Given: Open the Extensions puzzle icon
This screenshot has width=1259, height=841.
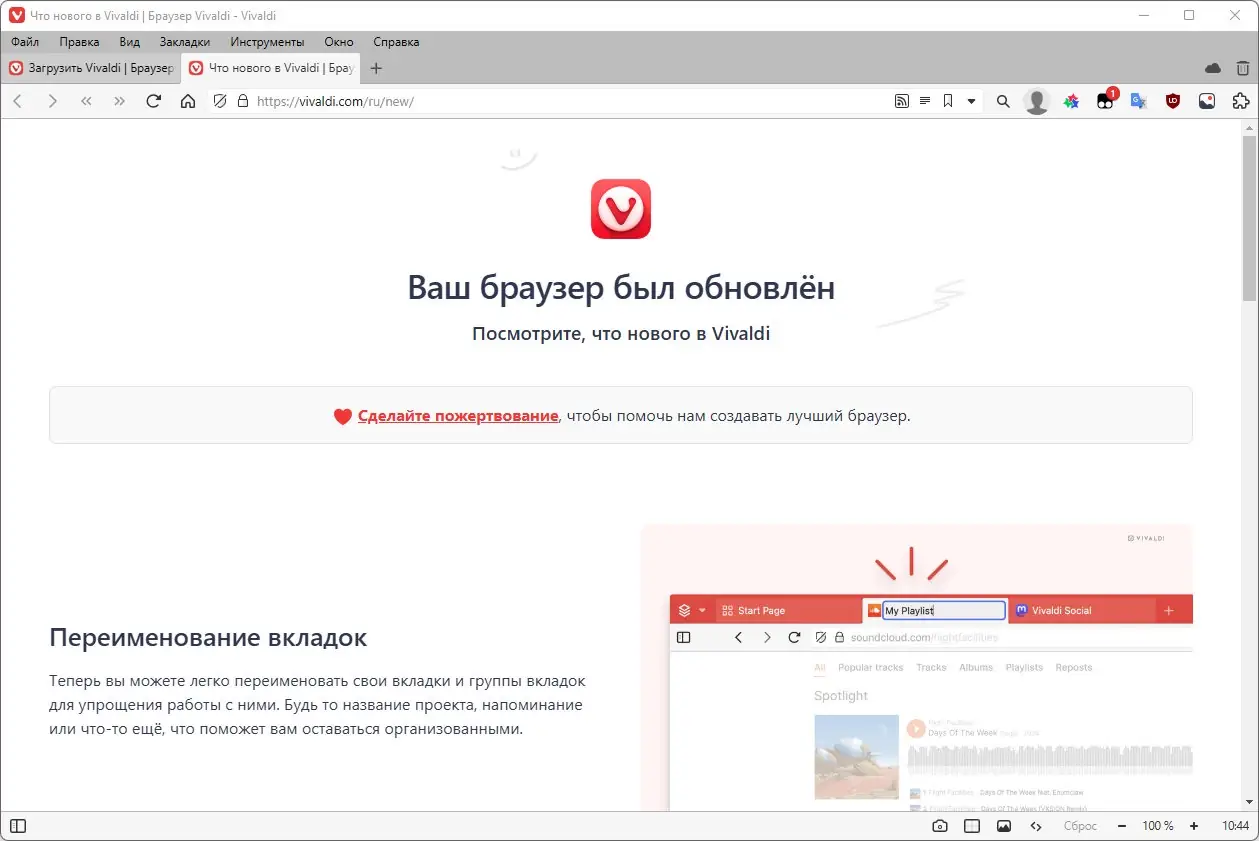Looking at the screenshot, I should (x=1240, y=100).
